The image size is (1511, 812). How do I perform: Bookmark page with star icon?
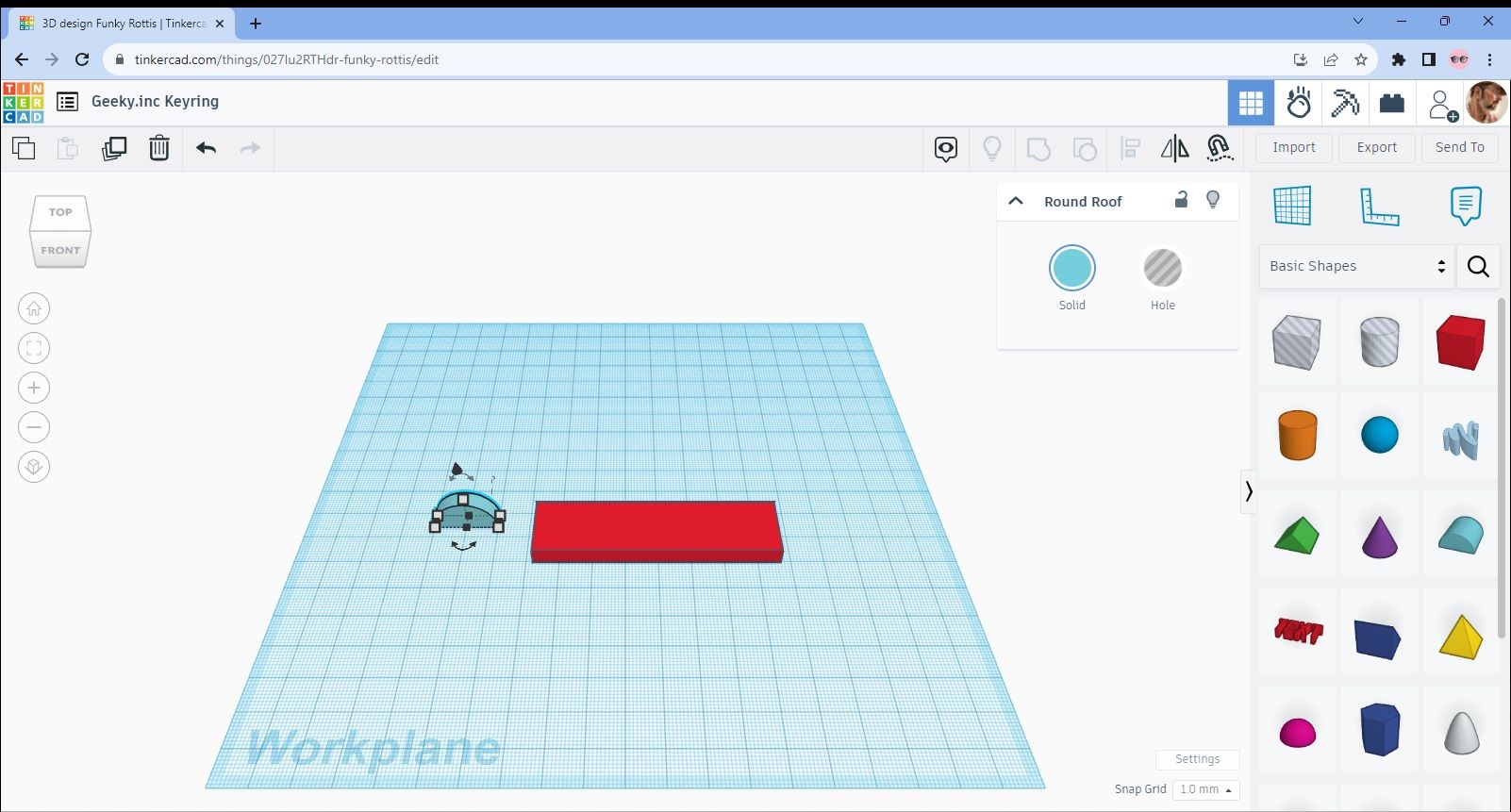tap(1361, 59)
